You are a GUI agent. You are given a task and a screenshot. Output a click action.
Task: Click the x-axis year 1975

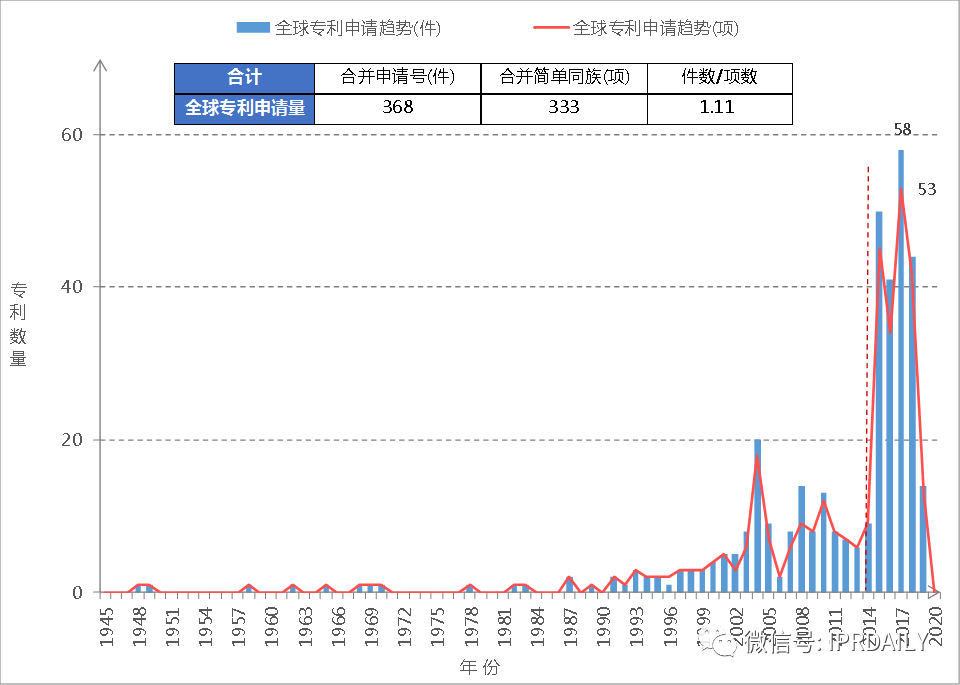(x=438, y=626)
